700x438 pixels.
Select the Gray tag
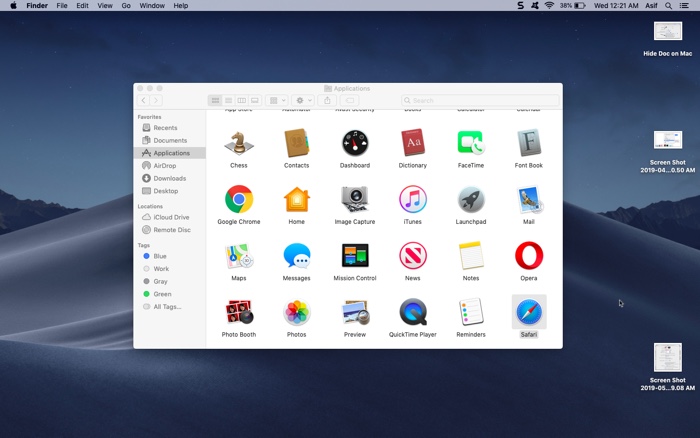click(170, 281)
